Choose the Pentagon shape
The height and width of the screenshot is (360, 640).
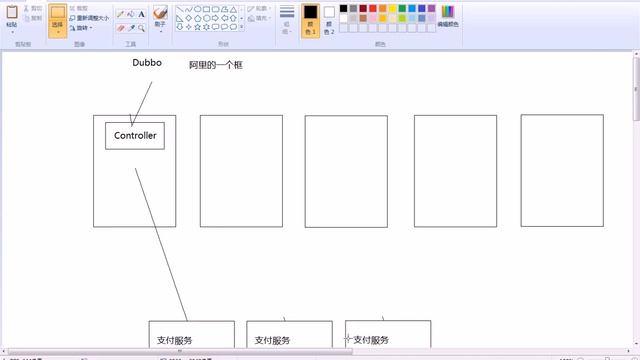pos(198,18)
